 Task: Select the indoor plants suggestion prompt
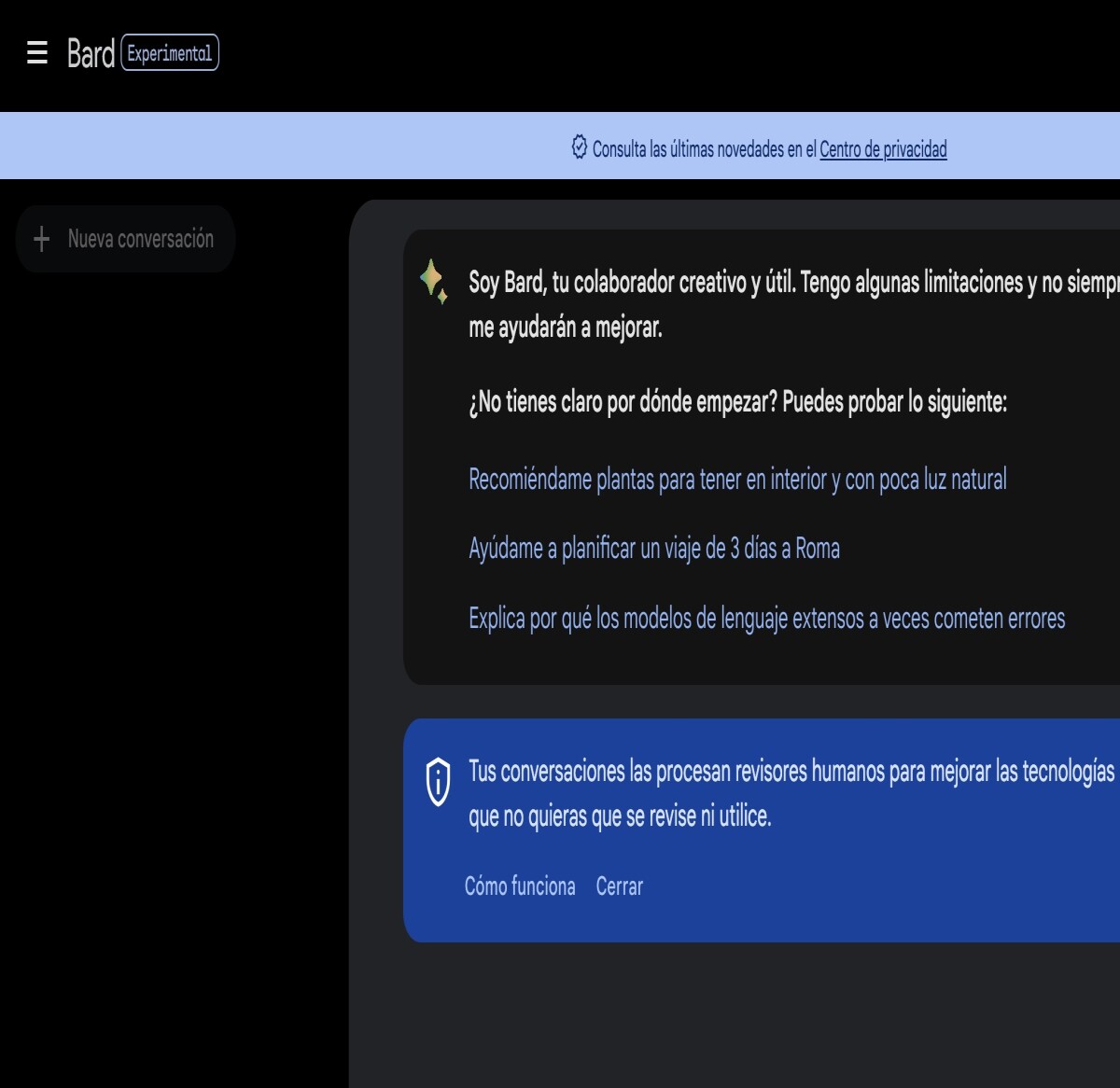[737, 480]
